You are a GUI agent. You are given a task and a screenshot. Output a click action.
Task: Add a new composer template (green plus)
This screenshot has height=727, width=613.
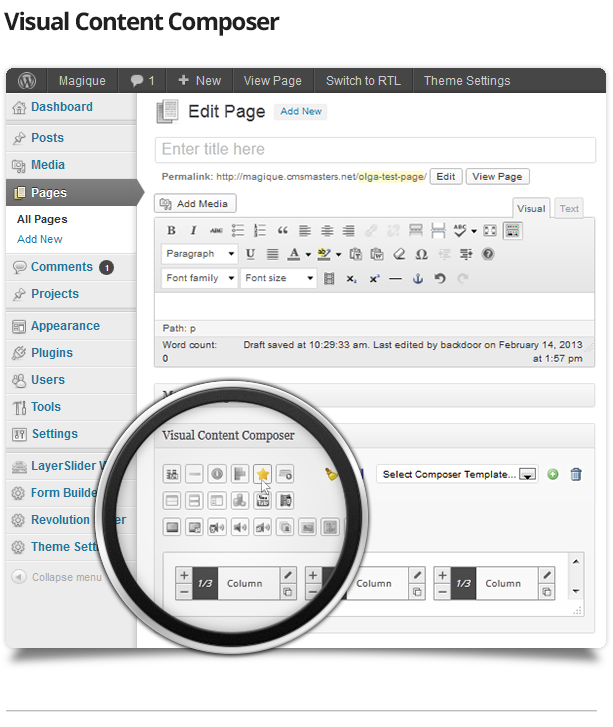(x=552, y=474)
